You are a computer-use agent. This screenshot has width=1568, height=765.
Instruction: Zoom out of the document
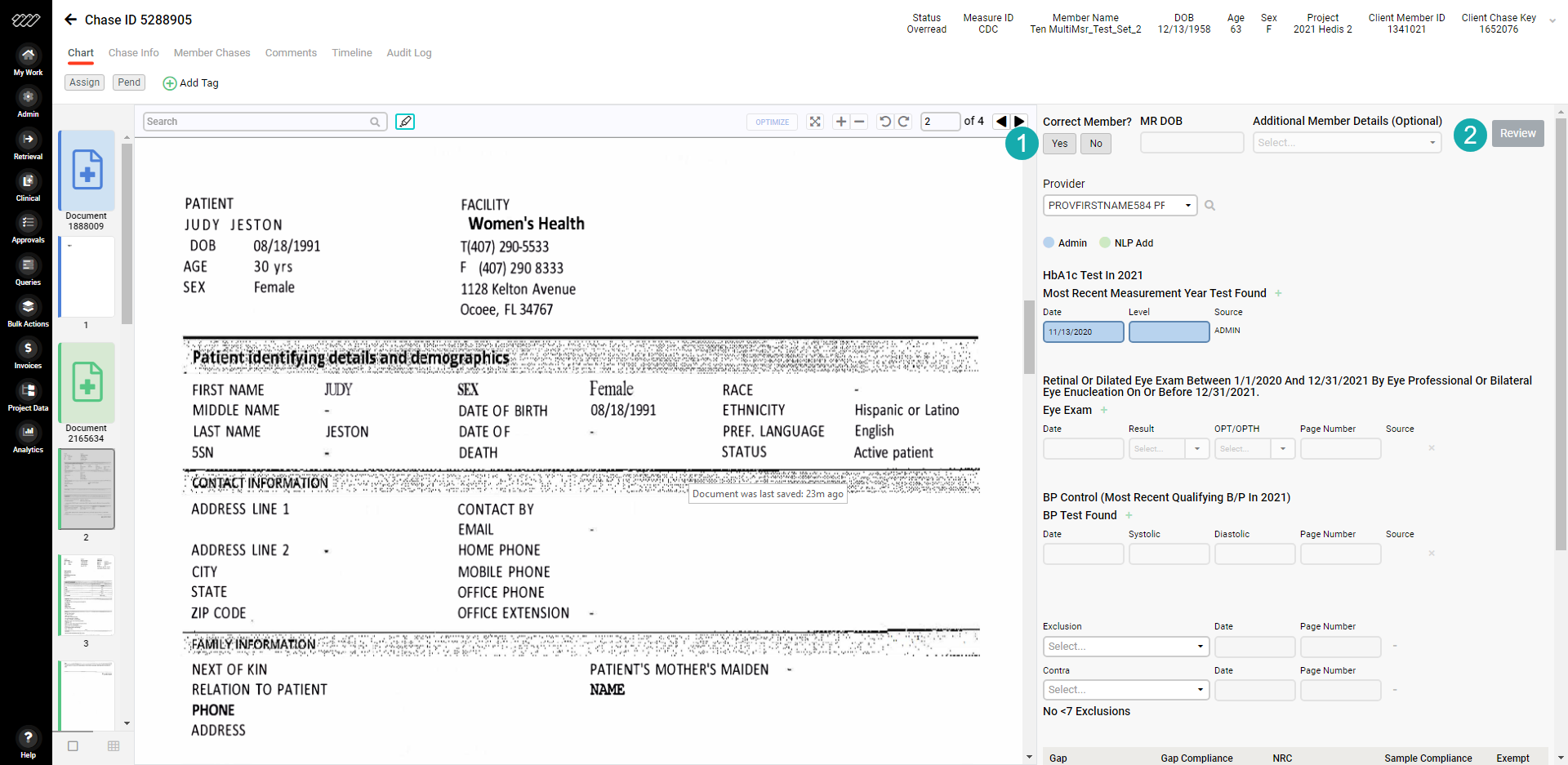pos(859,122)
